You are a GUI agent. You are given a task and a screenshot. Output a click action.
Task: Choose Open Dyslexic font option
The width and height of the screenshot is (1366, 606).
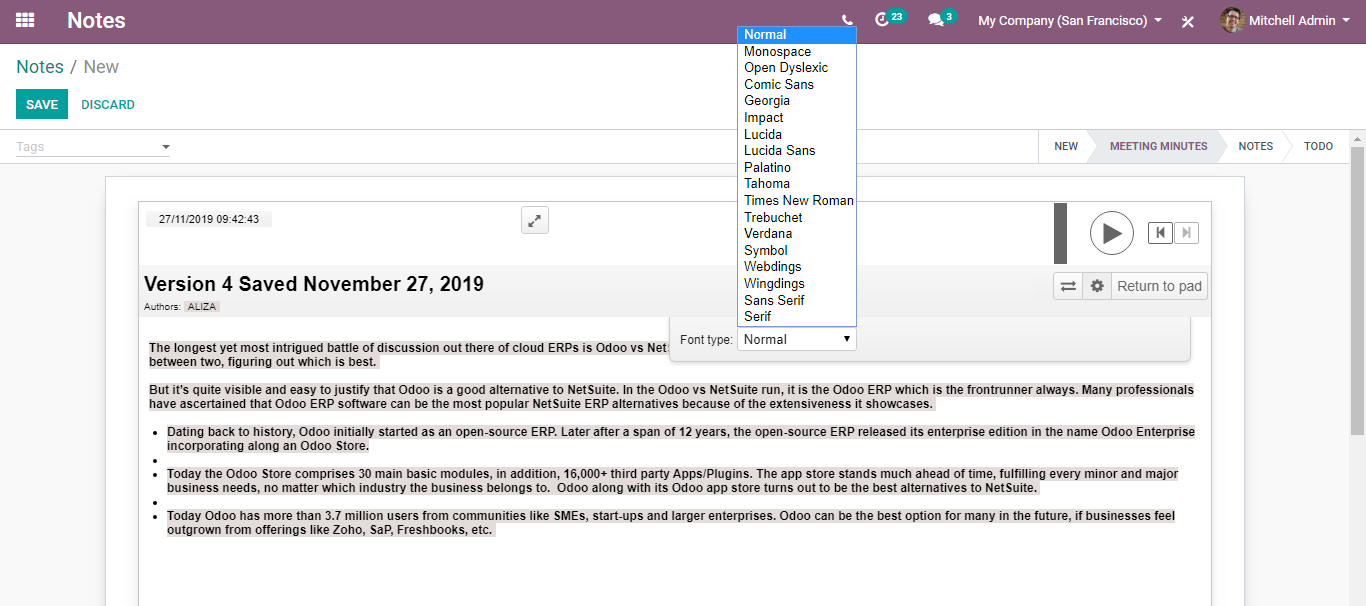797,68
